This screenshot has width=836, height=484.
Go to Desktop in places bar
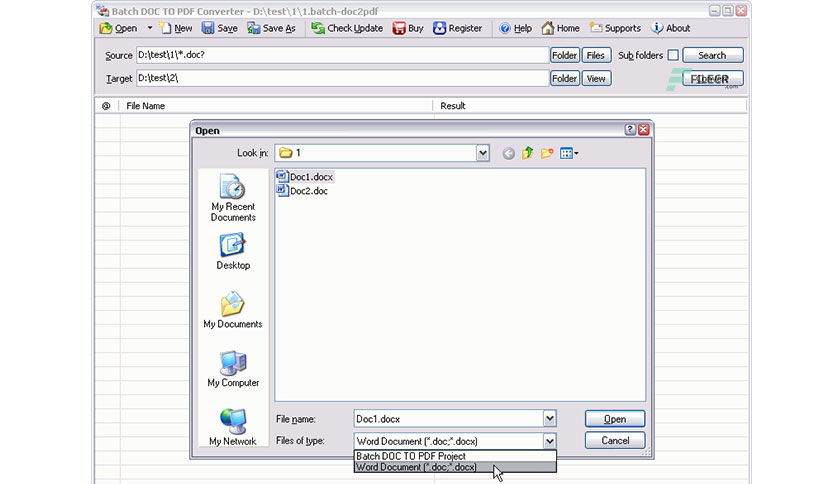[233, 251]
